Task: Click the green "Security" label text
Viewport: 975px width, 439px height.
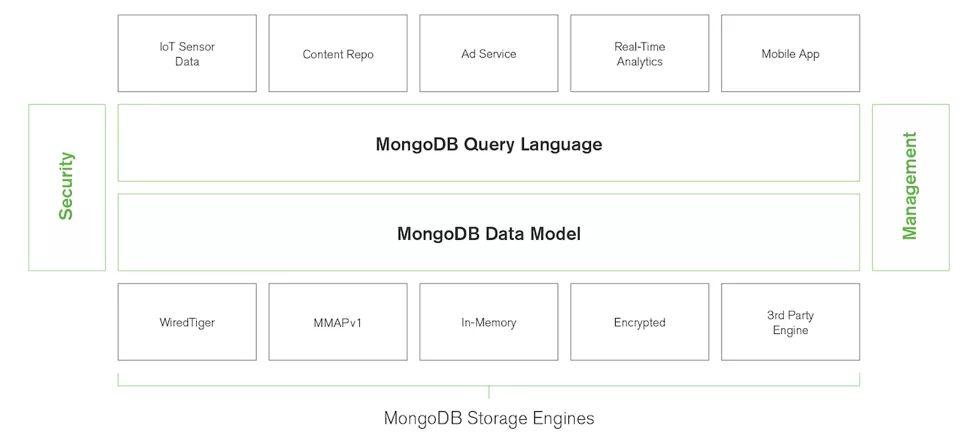Action: click(x=67, y=186)
